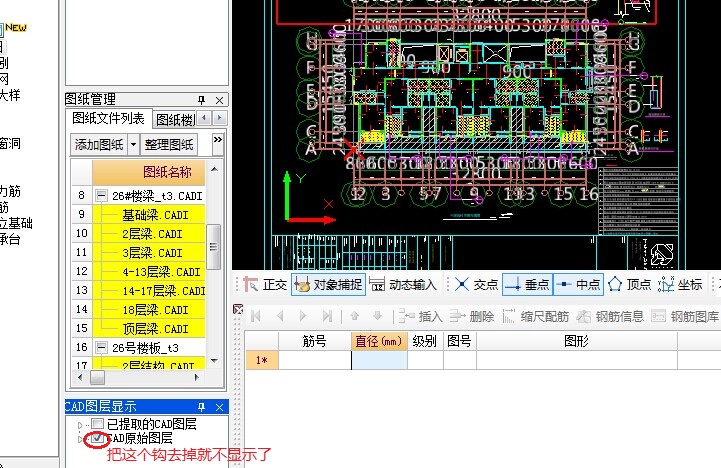
Task: Toggle 对象捕捉 object snap
Action: coord(328,285)
